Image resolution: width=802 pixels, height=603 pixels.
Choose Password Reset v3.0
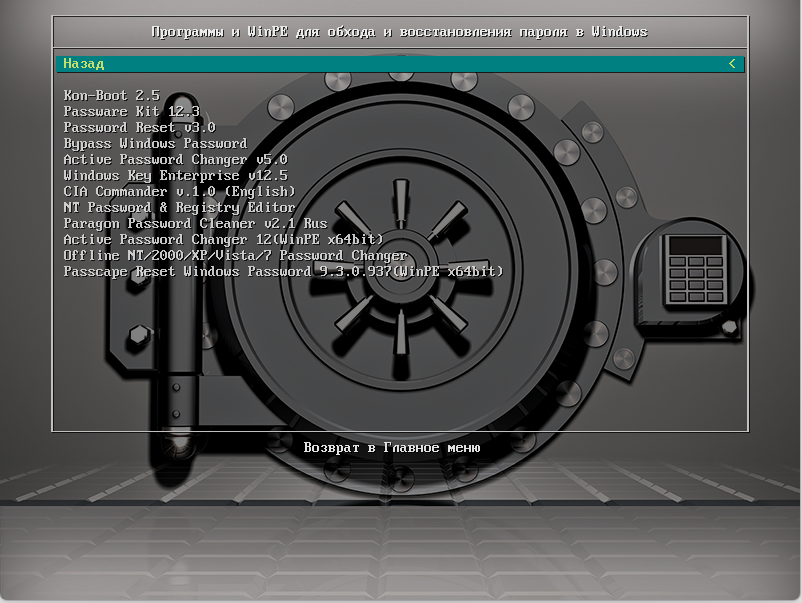[x=139, y=127]
